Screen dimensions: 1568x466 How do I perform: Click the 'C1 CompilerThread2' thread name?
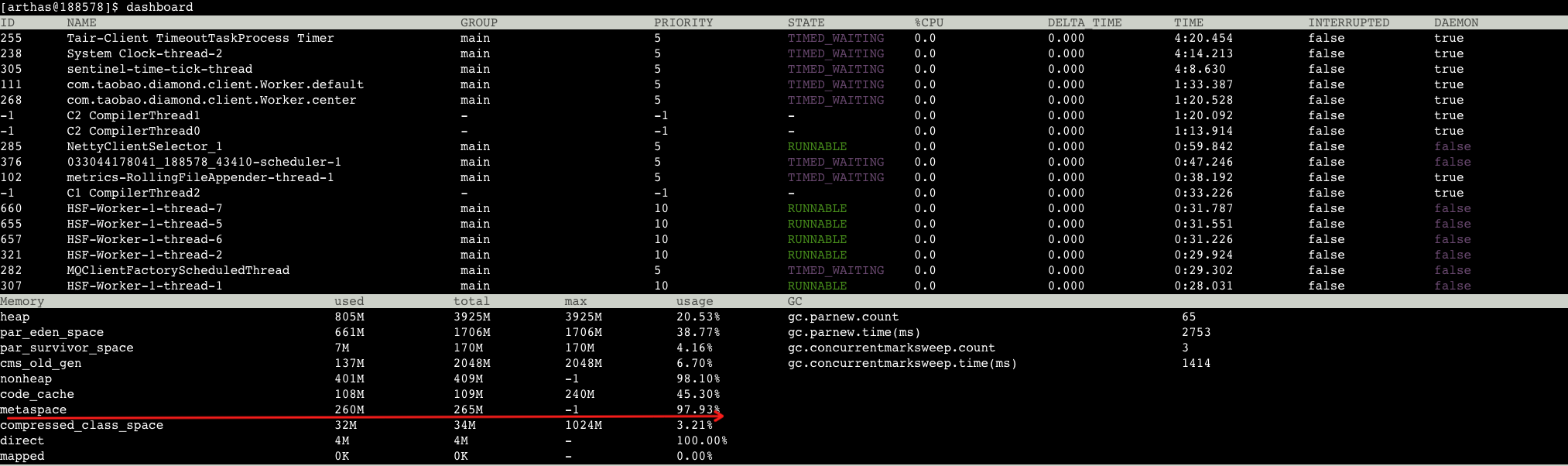[133, 193]
